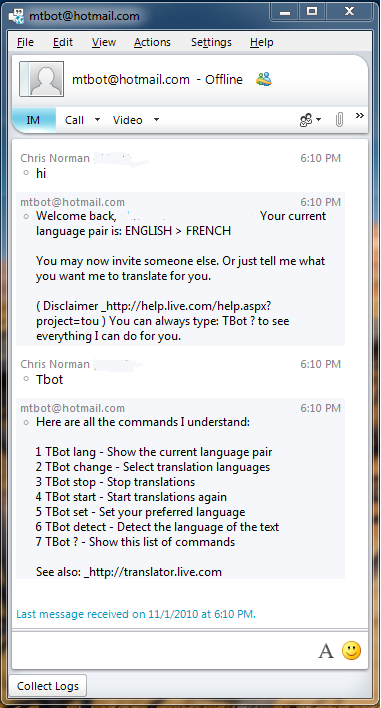Click the window title bar app icon

point(17,16)
